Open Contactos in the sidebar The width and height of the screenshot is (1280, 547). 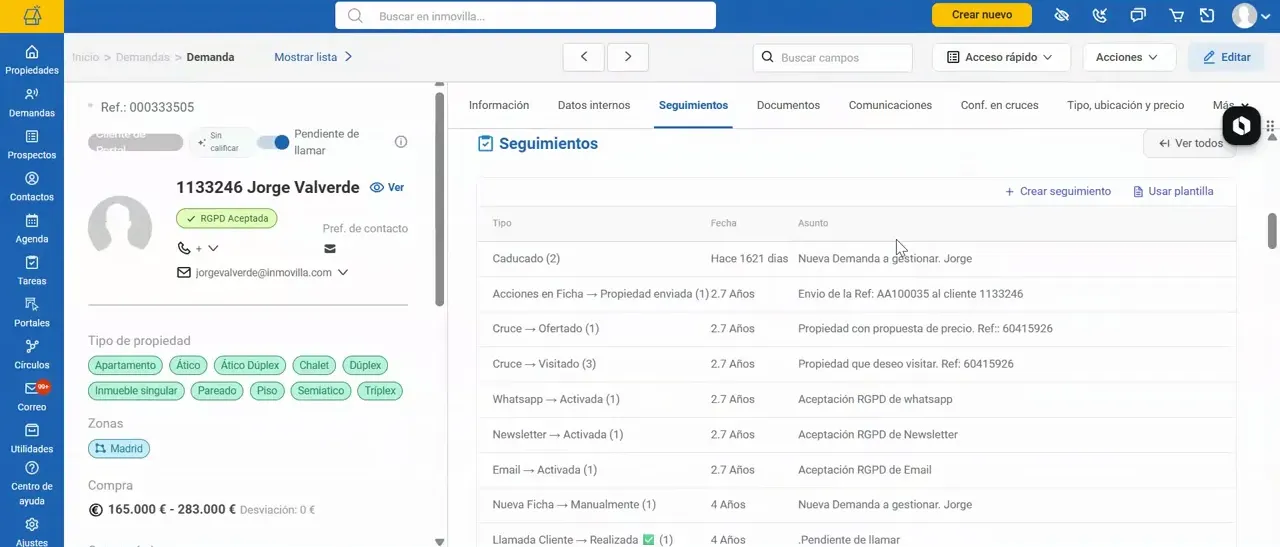tap(32, 186)
